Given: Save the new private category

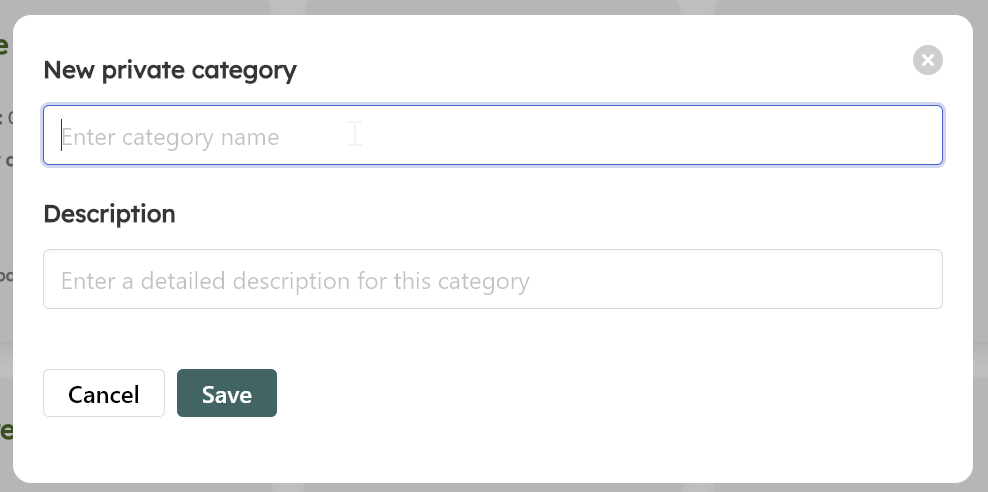Looking at the screenshot, I should [x=227, y=393].
